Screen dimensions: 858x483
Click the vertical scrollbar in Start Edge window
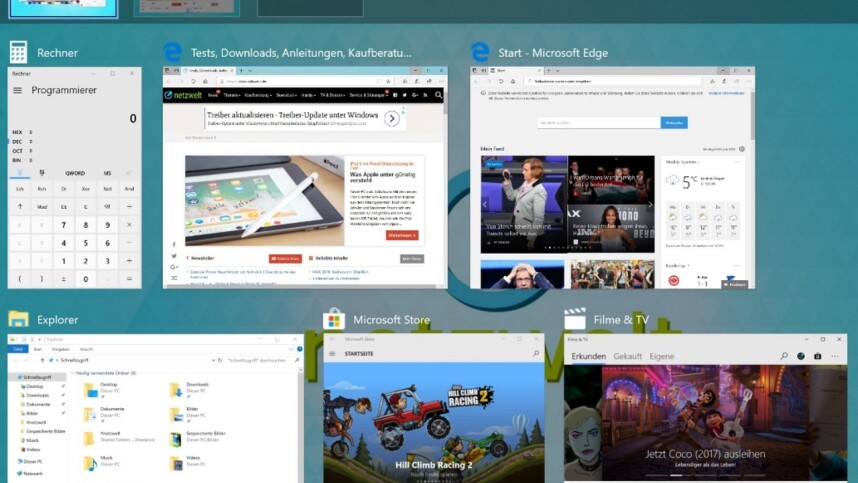(752, 115)
